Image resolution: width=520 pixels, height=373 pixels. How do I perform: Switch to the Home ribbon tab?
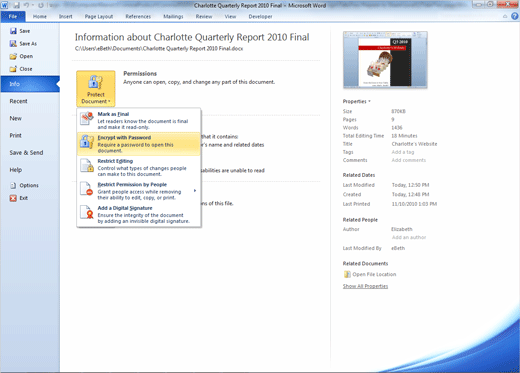[x=40, y=16]
